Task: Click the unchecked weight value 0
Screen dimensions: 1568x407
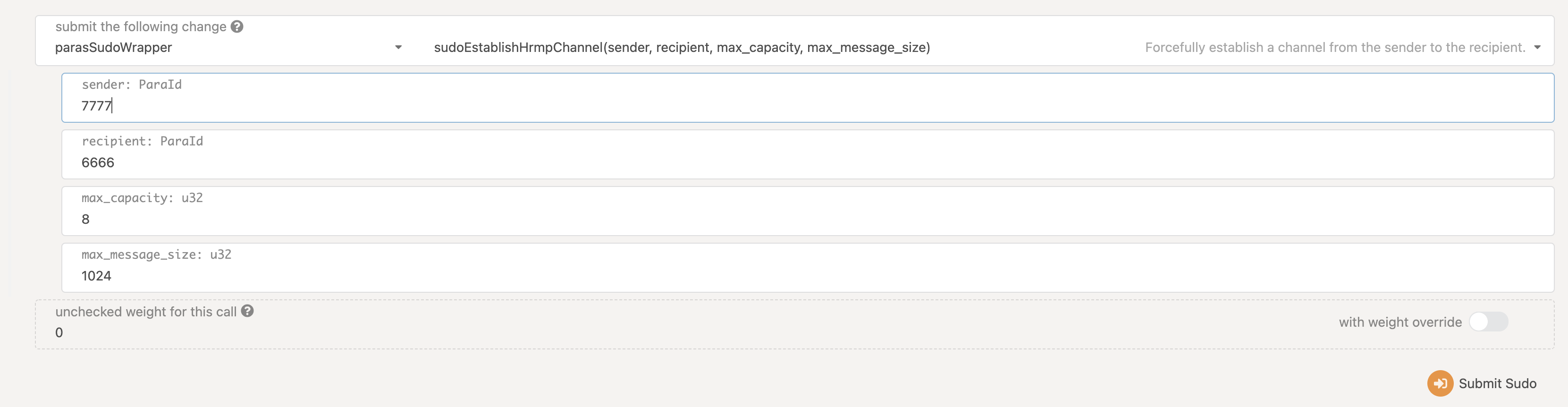Action: [x=59, y=333]
